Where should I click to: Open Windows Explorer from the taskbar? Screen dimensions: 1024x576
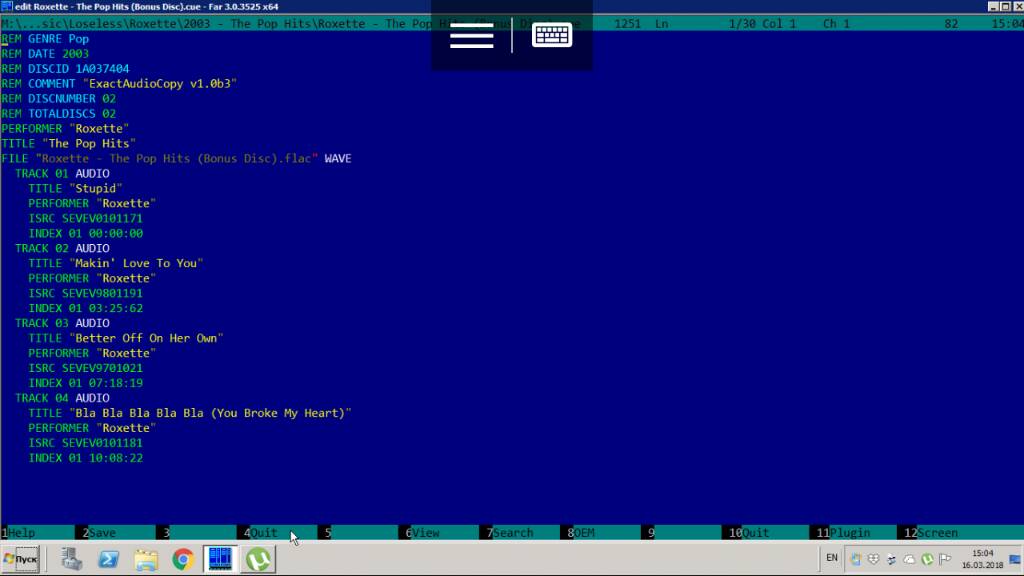pyautogui.click(x=146, y=560)
